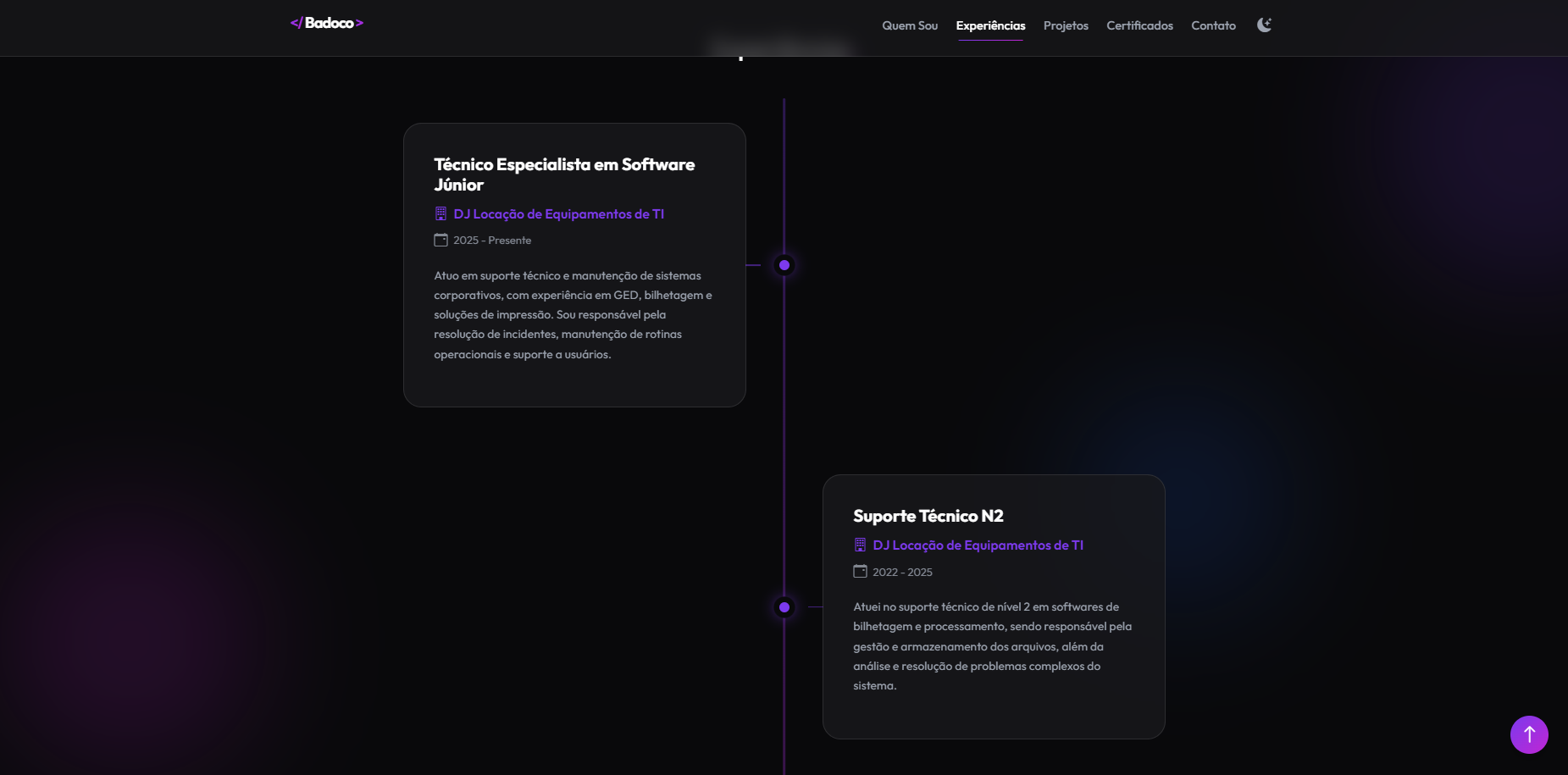Image resolution: width=1568 pixels, height=775 pixels.
Task: Click the date text 2025 - Presente
Action: (492, 241)
